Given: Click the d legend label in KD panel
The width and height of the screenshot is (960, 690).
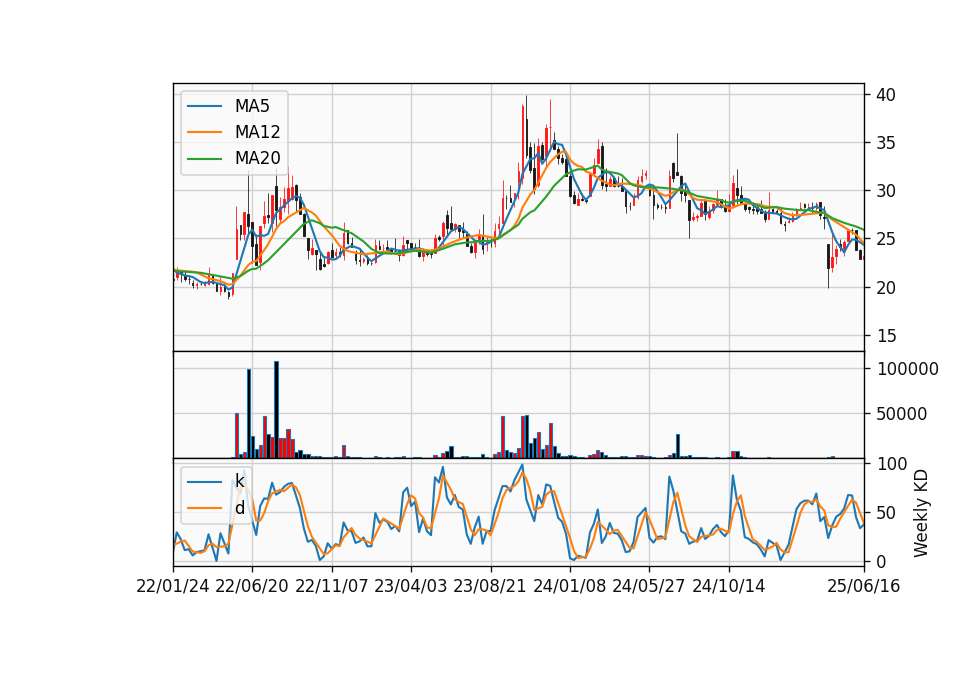Looking at the screenshot, I should [x=239, y=508].
